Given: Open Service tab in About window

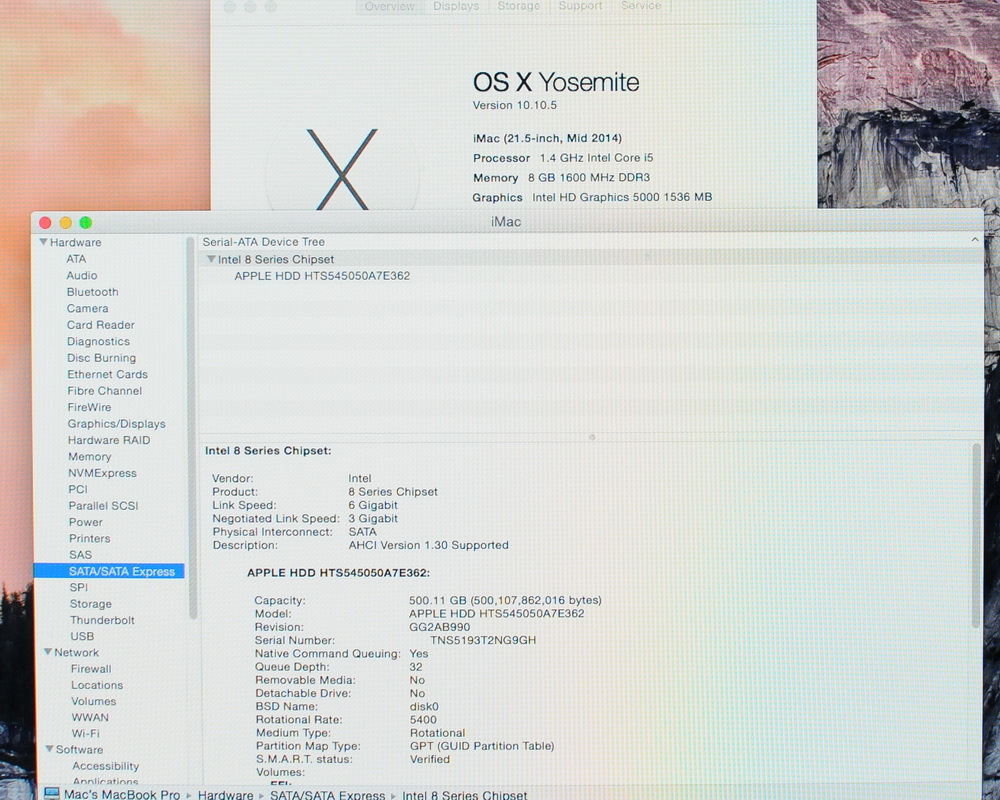Looking at the screenshot, I should (x=641, y=6).
